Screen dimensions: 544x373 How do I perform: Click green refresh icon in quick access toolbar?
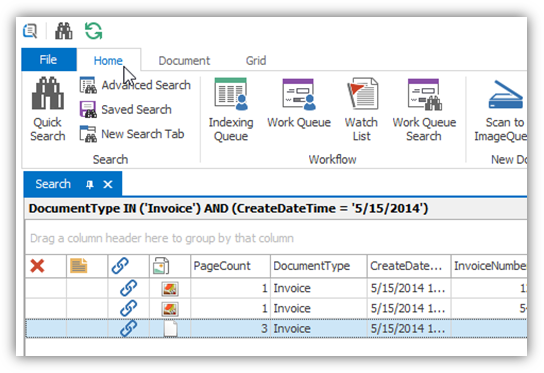[94, 31]
